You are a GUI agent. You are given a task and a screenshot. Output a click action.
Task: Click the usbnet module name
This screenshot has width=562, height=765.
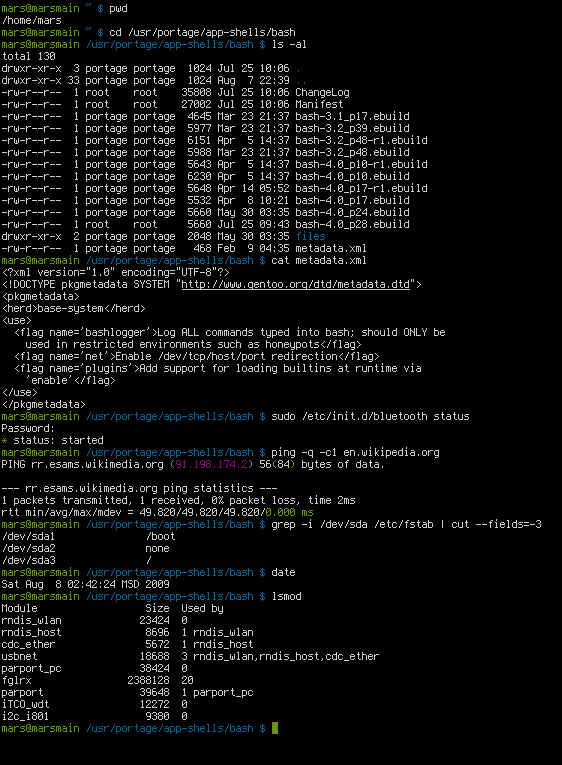pos(19,656)
